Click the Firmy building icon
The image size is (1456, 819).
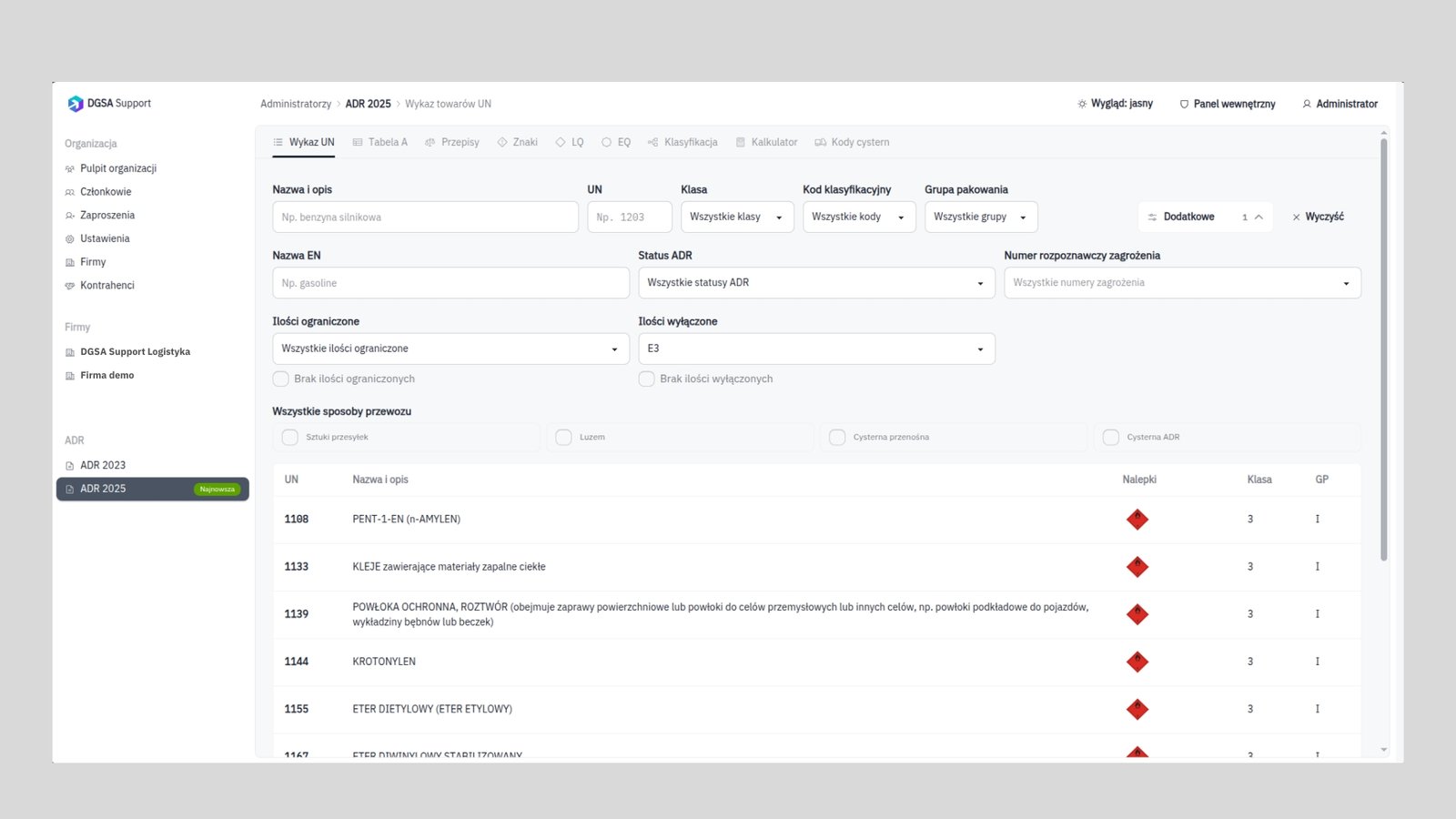70,262
